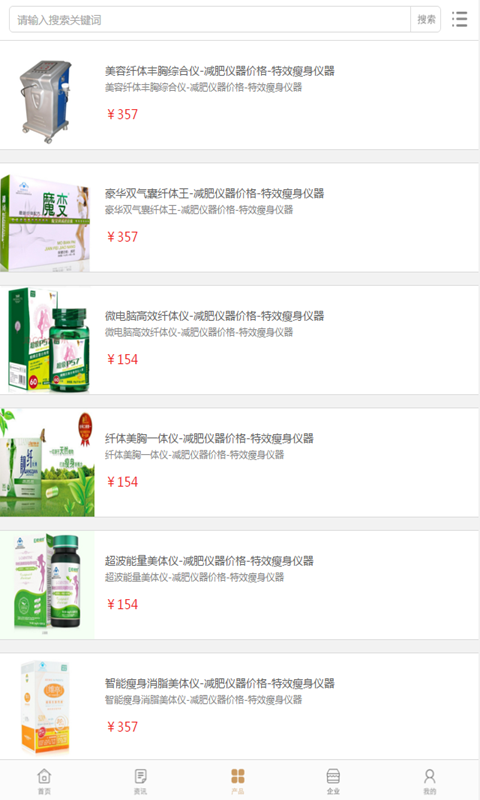Open 美容纤体丰胸综合仪 product title
This screenshot has height=800, width=480.
(x=219, y=71)
